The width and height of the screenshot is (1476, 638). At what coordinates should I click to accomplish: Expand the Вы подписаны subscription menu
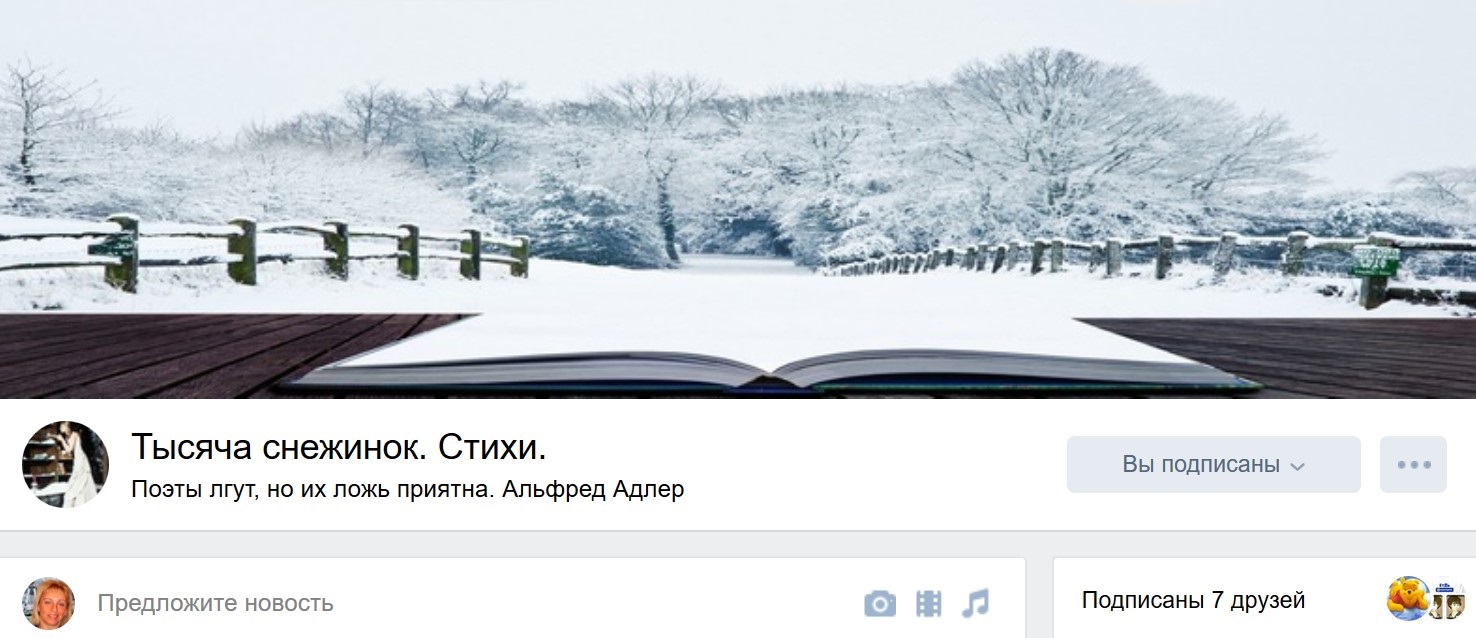(x=1213, y=465)
